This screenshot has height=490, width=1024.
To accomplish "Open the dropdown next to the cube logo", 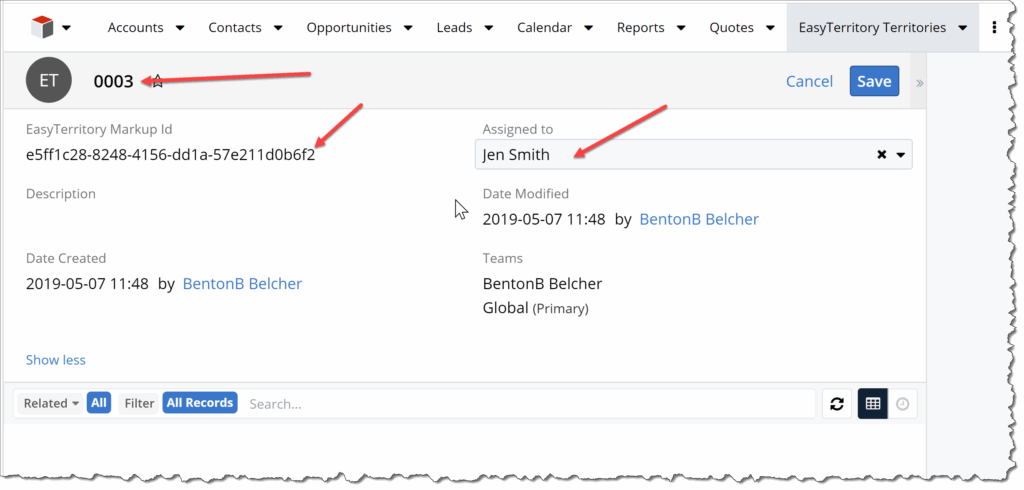I will click(x=66, y=28).
